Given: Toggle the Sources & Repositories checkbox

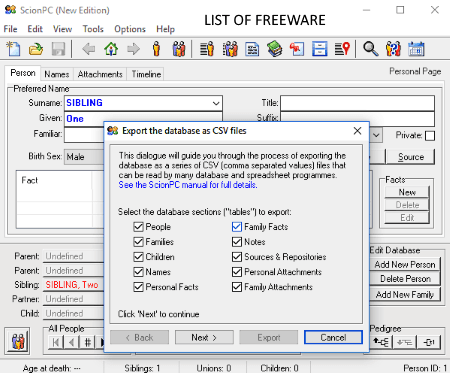Looking at the screenshot, I should point(237,257).
